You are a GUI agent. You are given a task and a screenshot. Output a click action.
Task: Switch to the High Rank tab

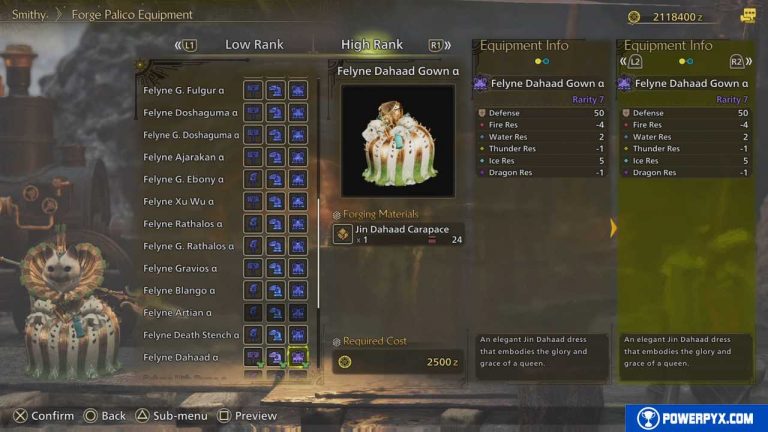[372, 45]
